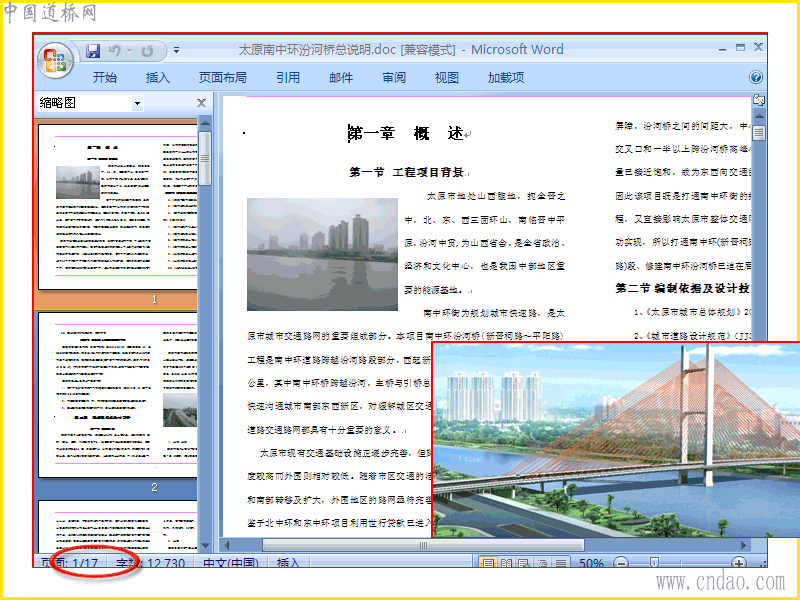This screenshot has width=800, height=600.
Task: Click the 页面 1/17 page indicator
Action: (x=69, y=563)
